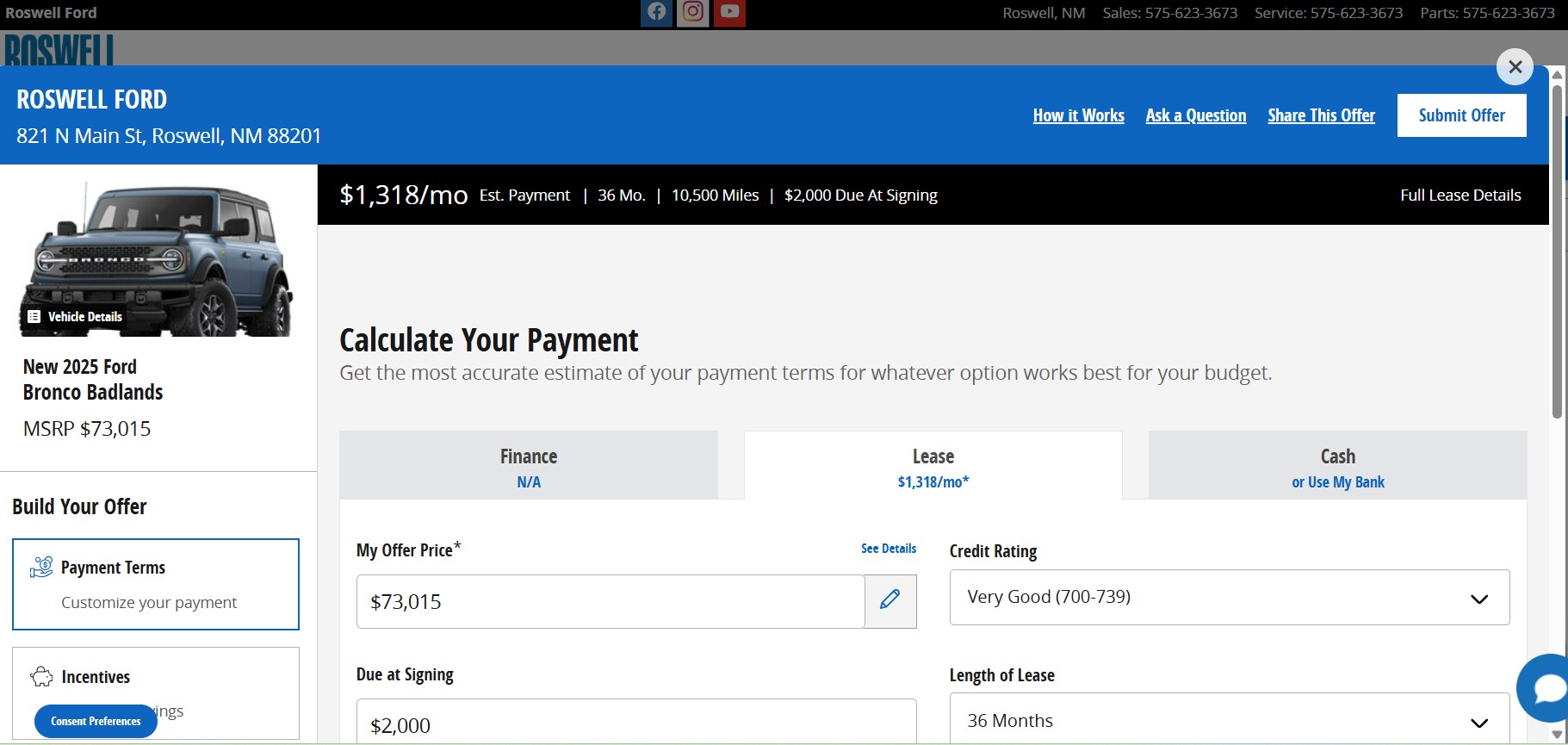
Task: Click the Roswell Ford logo behind dialog
Action: [59, 49]
